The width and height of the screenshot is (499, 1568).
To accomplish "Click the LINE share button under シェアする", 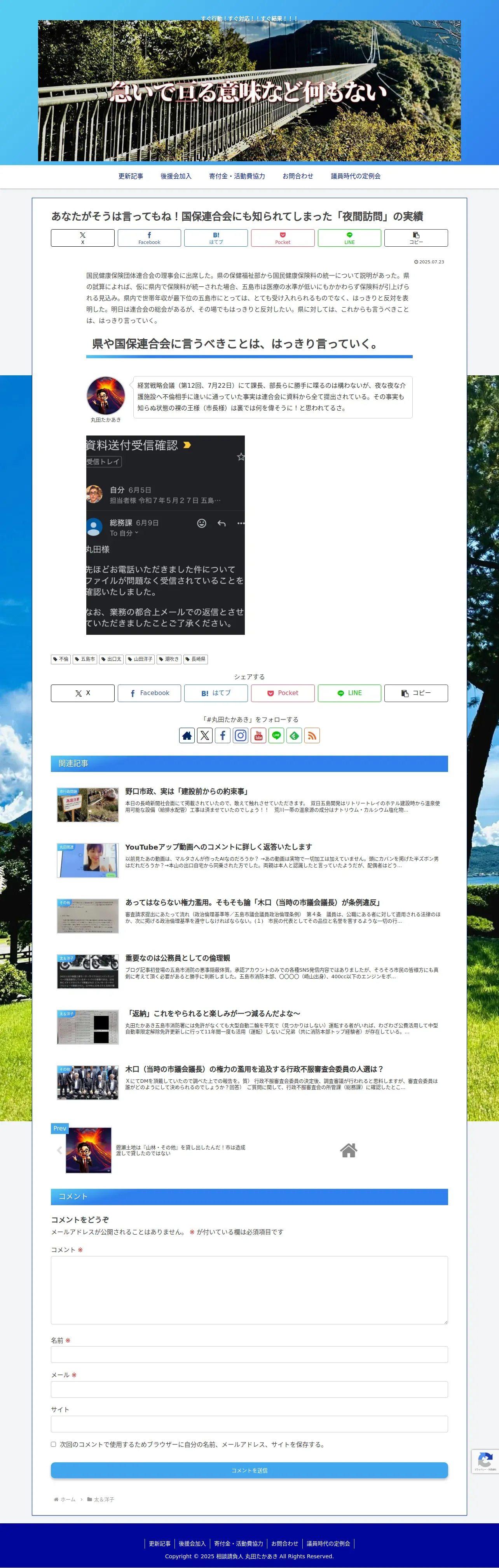I will [349, 693].
